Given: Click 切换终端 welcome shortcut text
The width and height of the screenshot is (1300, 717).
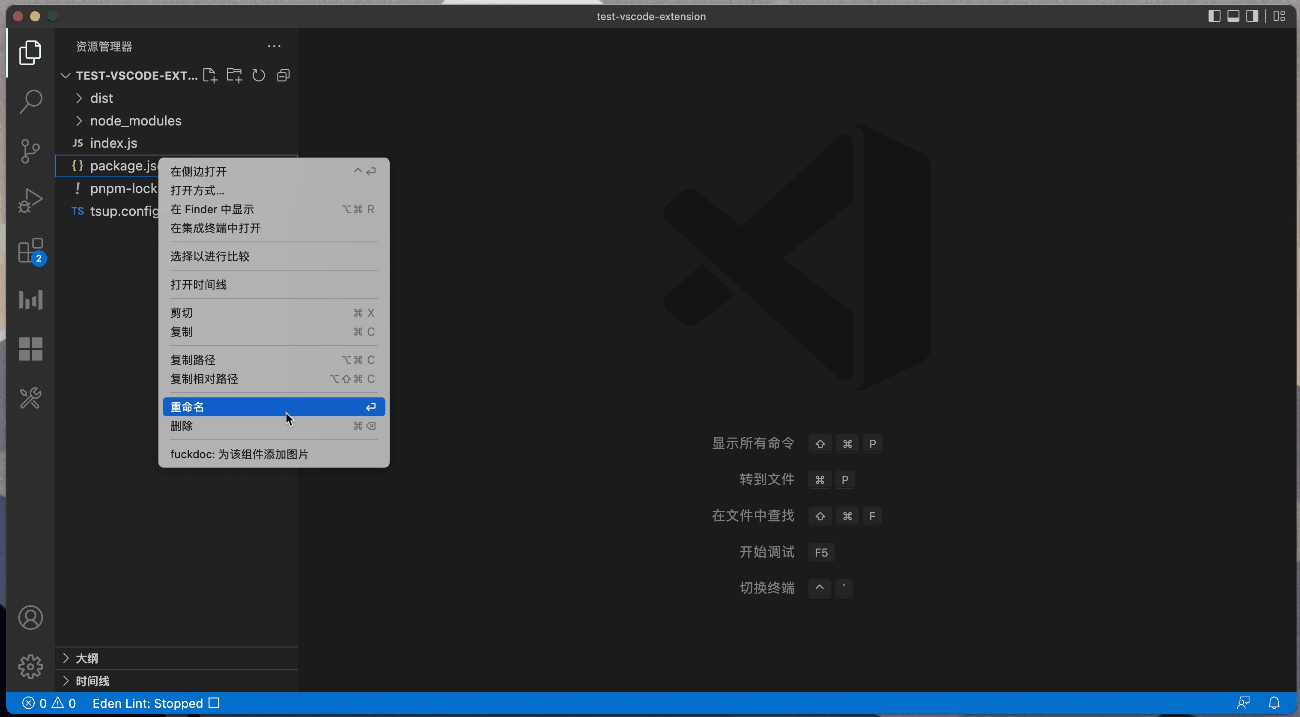Looking at the screenshot, I should (767, 588).
